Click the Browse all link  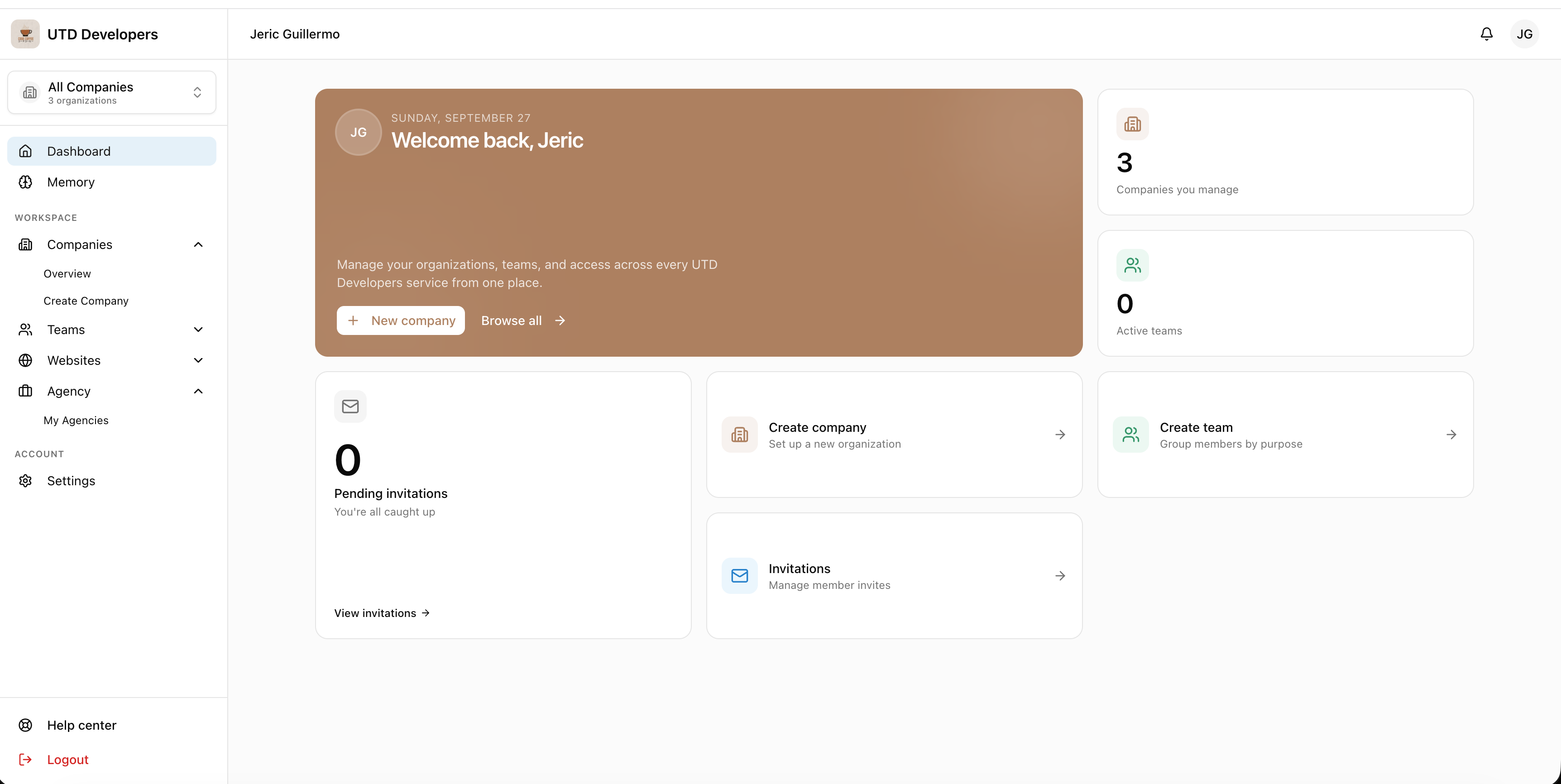pyautogui.click(x=523, y=320)
